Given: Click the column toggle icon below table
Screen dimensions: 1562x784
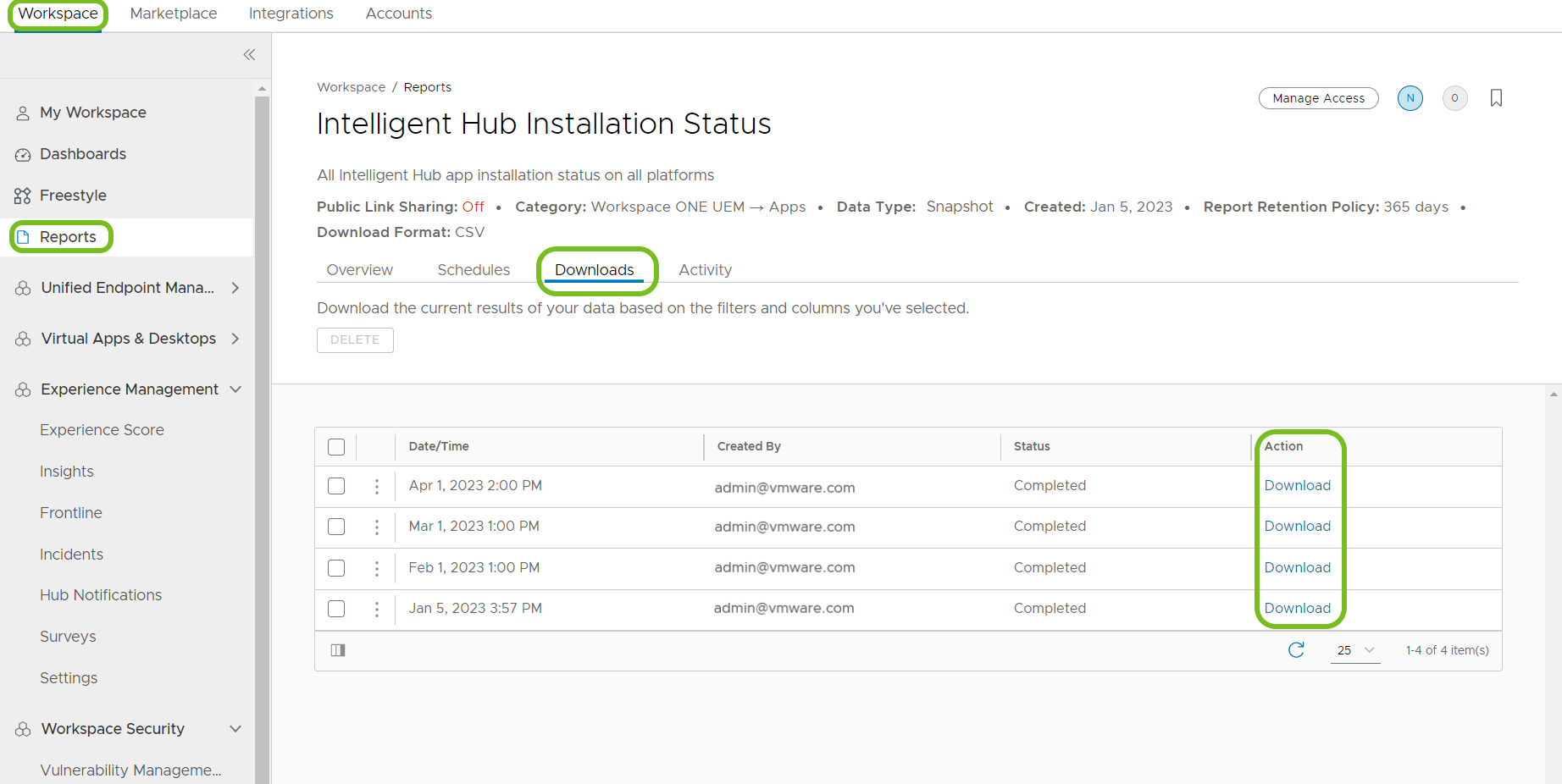Looking at the screenshot, I should [x=338, y=650].
